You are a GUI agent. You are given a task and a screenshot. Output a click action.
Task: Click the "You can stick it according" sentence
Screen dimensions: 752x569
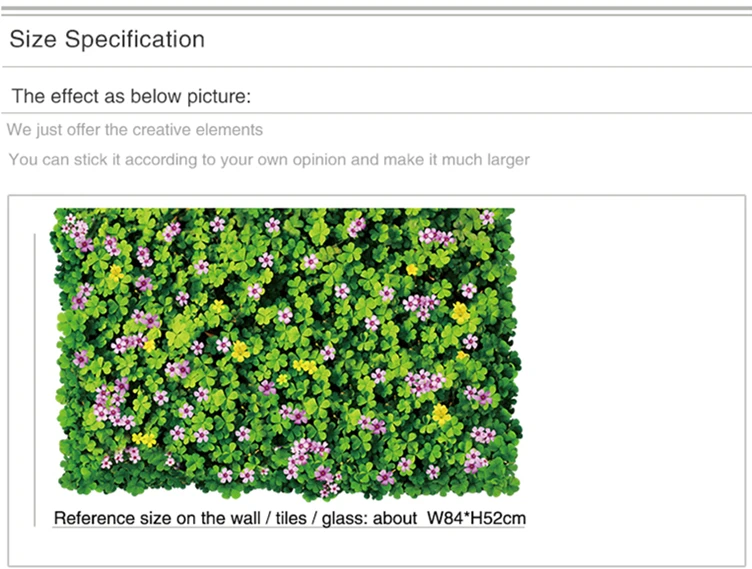269,160
